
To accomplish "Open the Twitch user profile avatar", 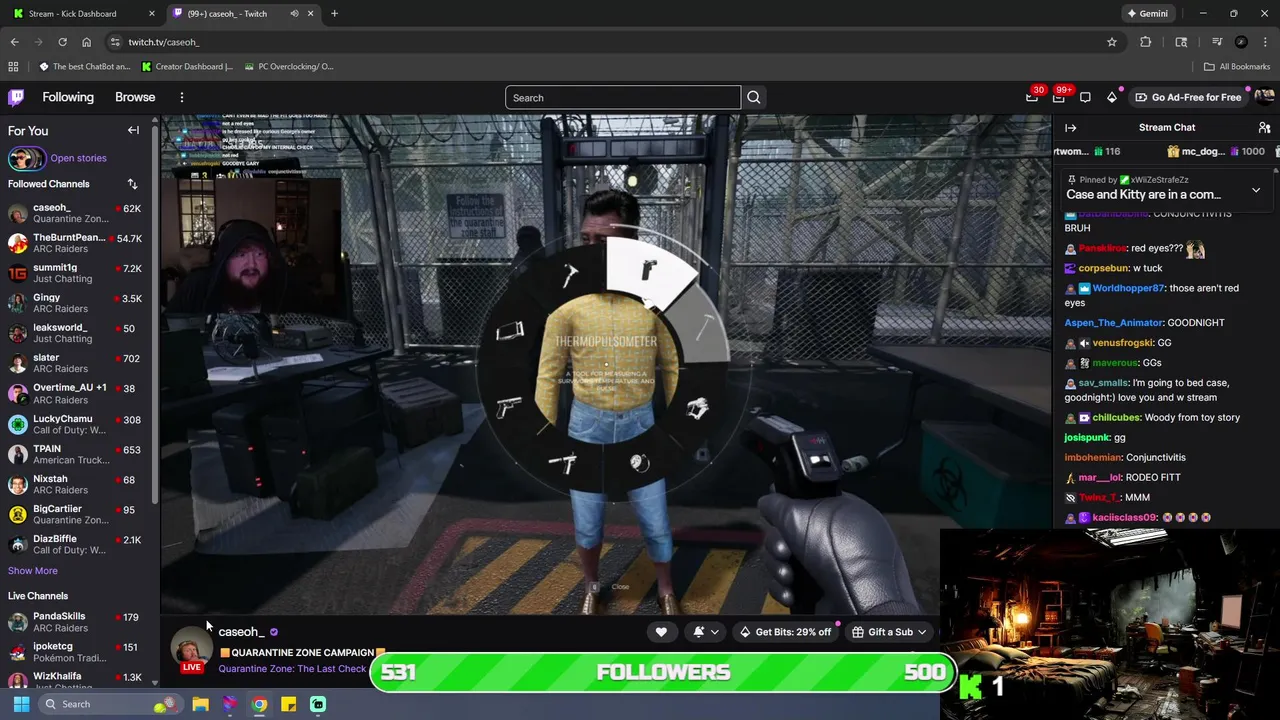I will tap(1264, 97).
